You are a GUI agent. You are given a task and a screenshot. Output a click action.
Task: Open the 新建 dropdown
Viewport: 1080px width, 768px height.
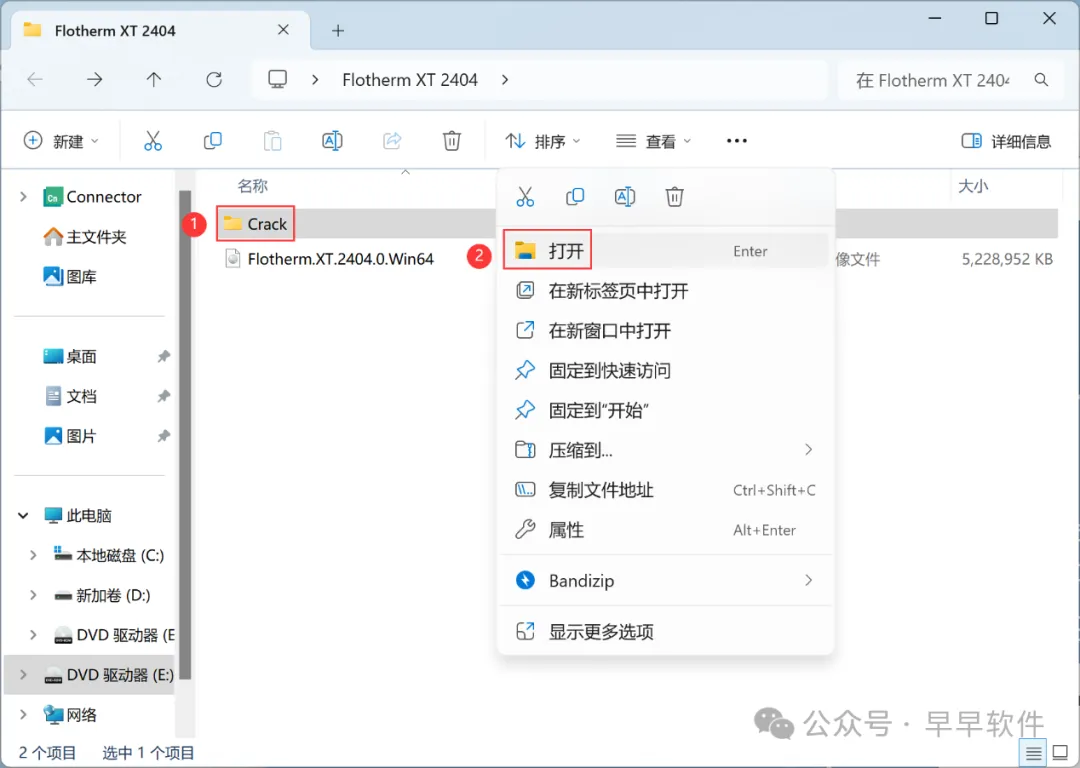pos(61,141)
